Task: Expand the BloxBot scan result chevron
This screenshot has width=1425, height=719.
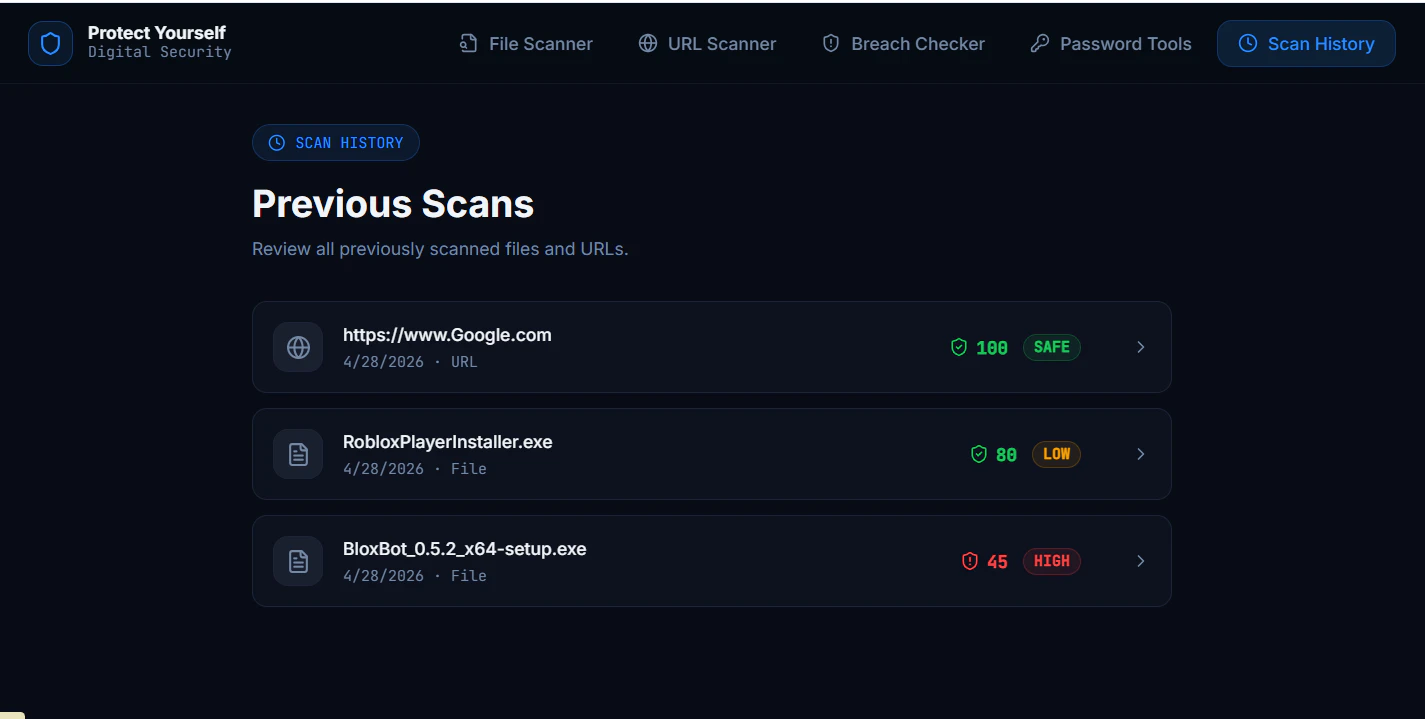Action: coord(1140,561)
